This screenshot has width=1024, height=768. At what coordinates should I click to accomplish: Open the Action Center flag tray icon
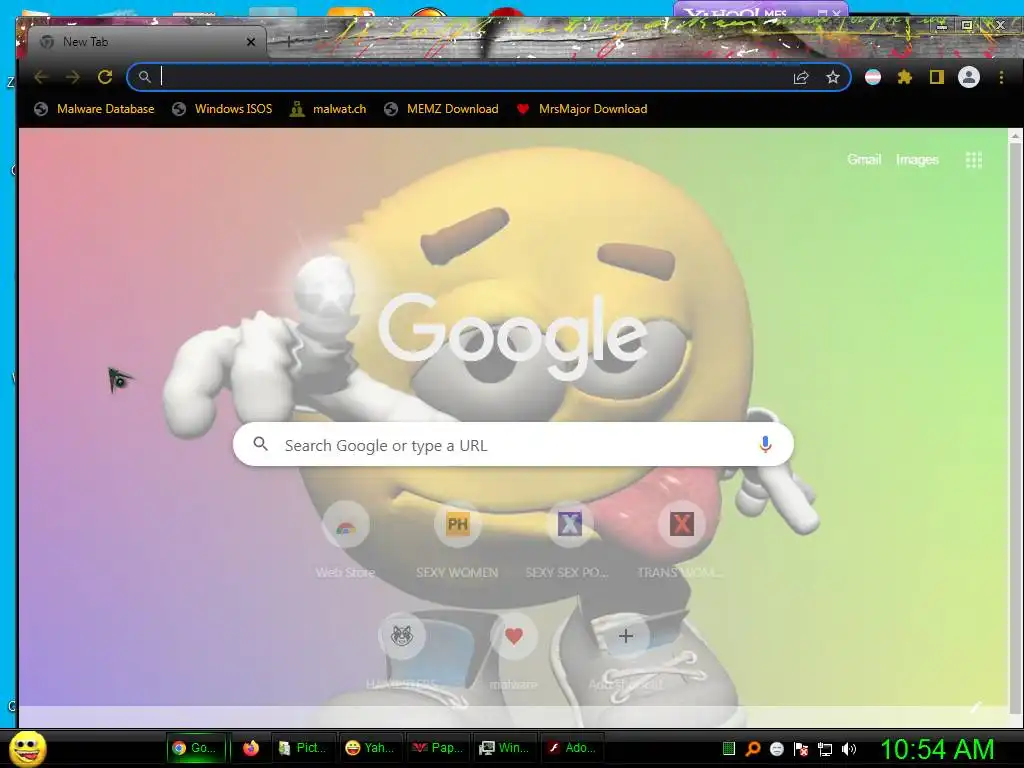(x=801, y=749)
